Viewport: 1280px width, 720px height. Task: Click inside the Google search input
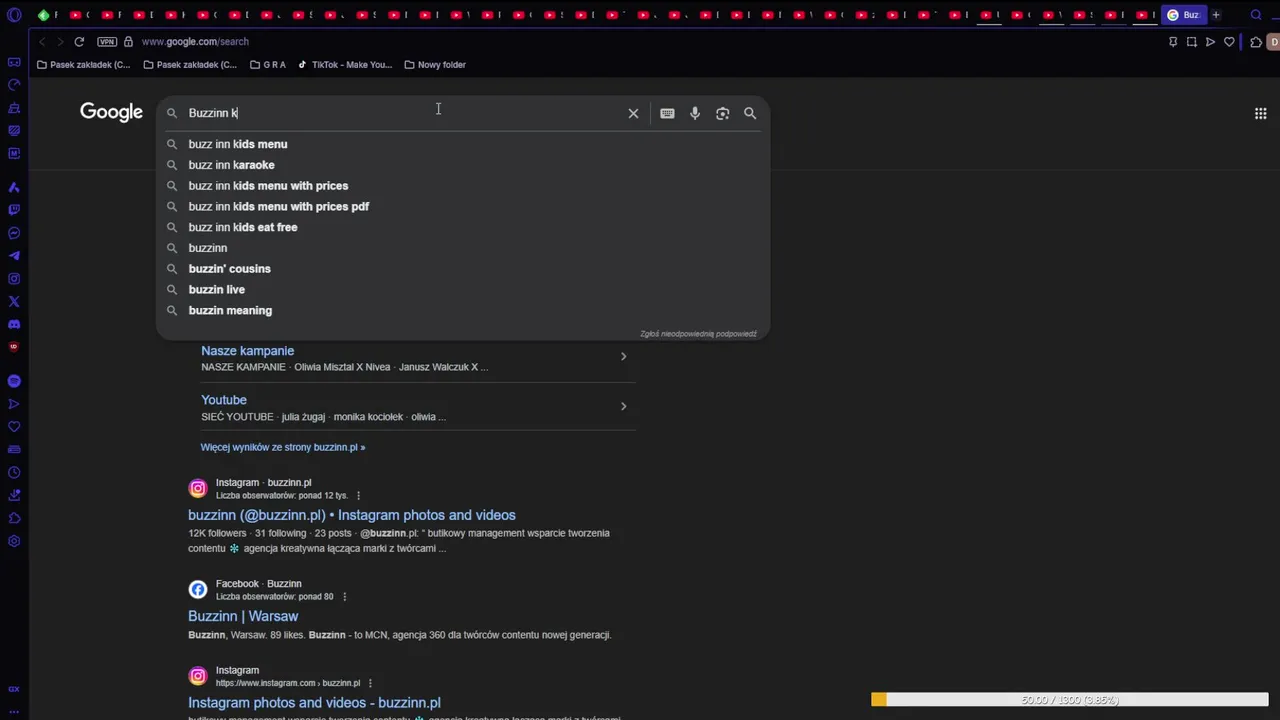click(400, 113)
